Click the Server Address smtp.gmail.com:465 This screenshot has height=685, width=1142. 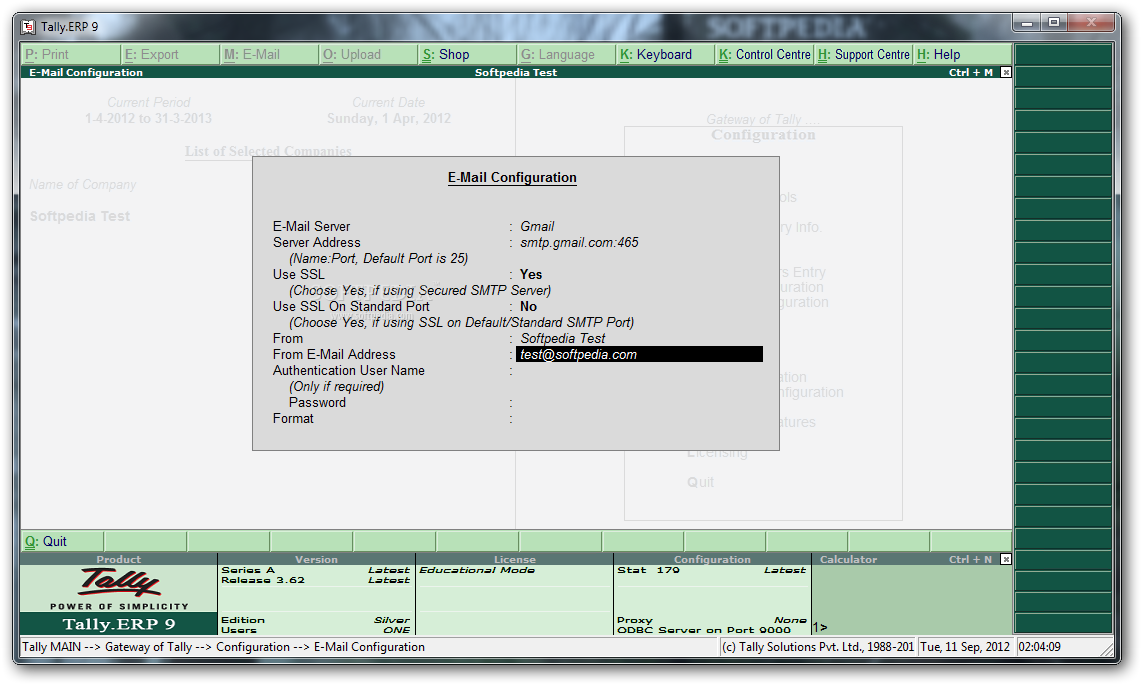(x=579, y=242)
